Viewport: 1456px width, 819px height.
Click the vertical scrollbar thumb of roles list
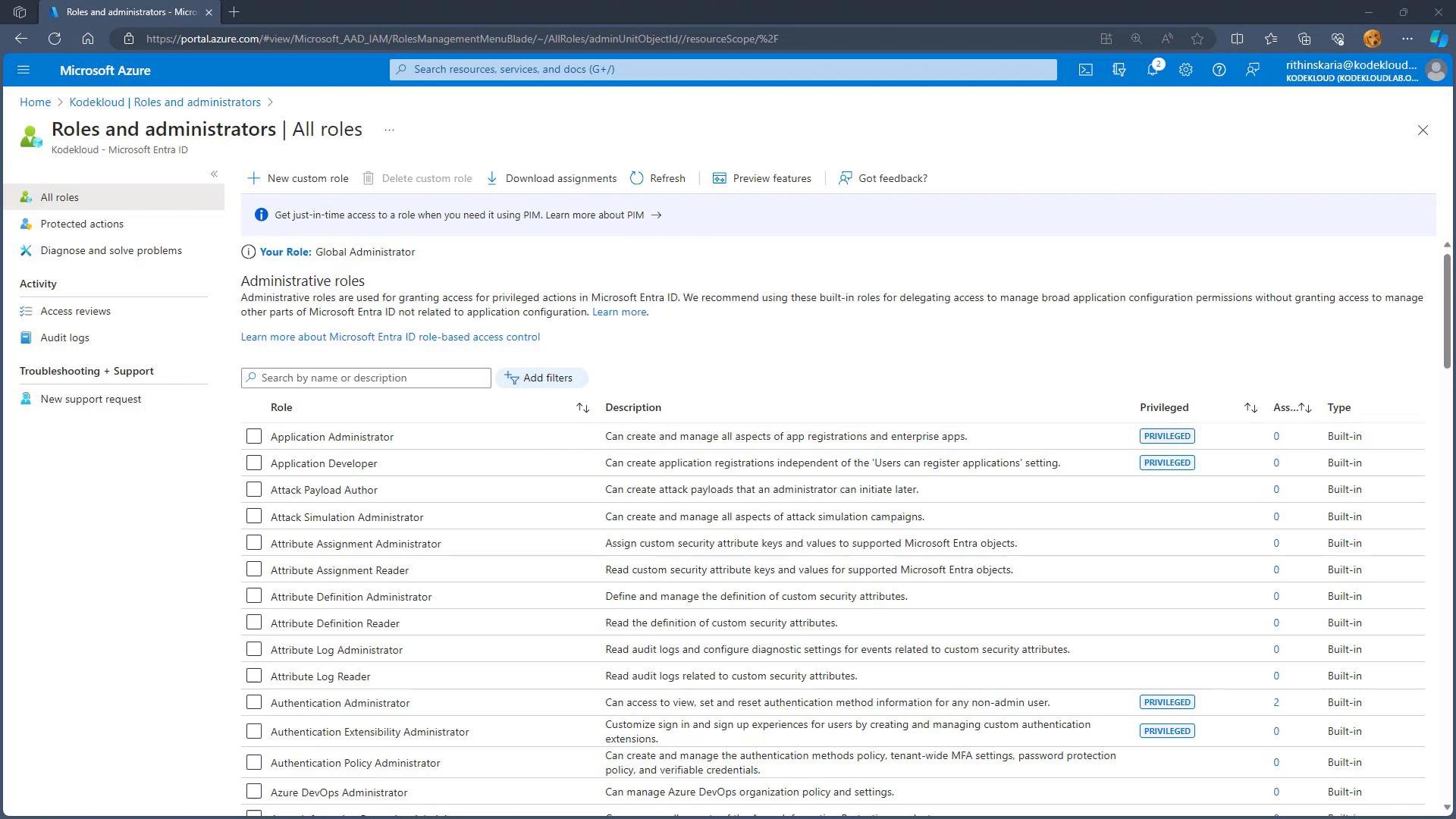coord(1447,311)
